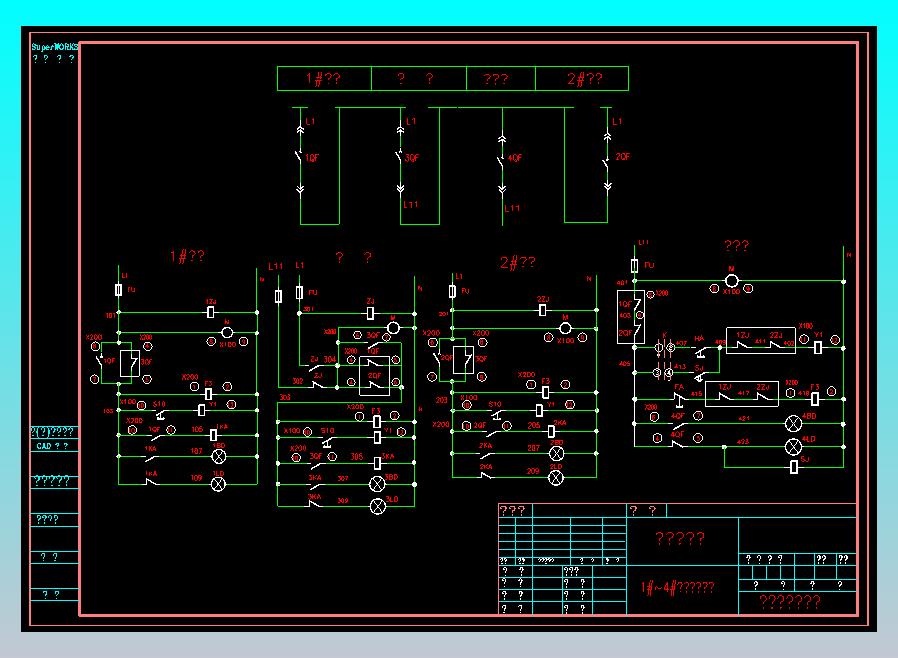Click wire number 423
The height and width of the screenshot is (658, 898).
point(743,442)
